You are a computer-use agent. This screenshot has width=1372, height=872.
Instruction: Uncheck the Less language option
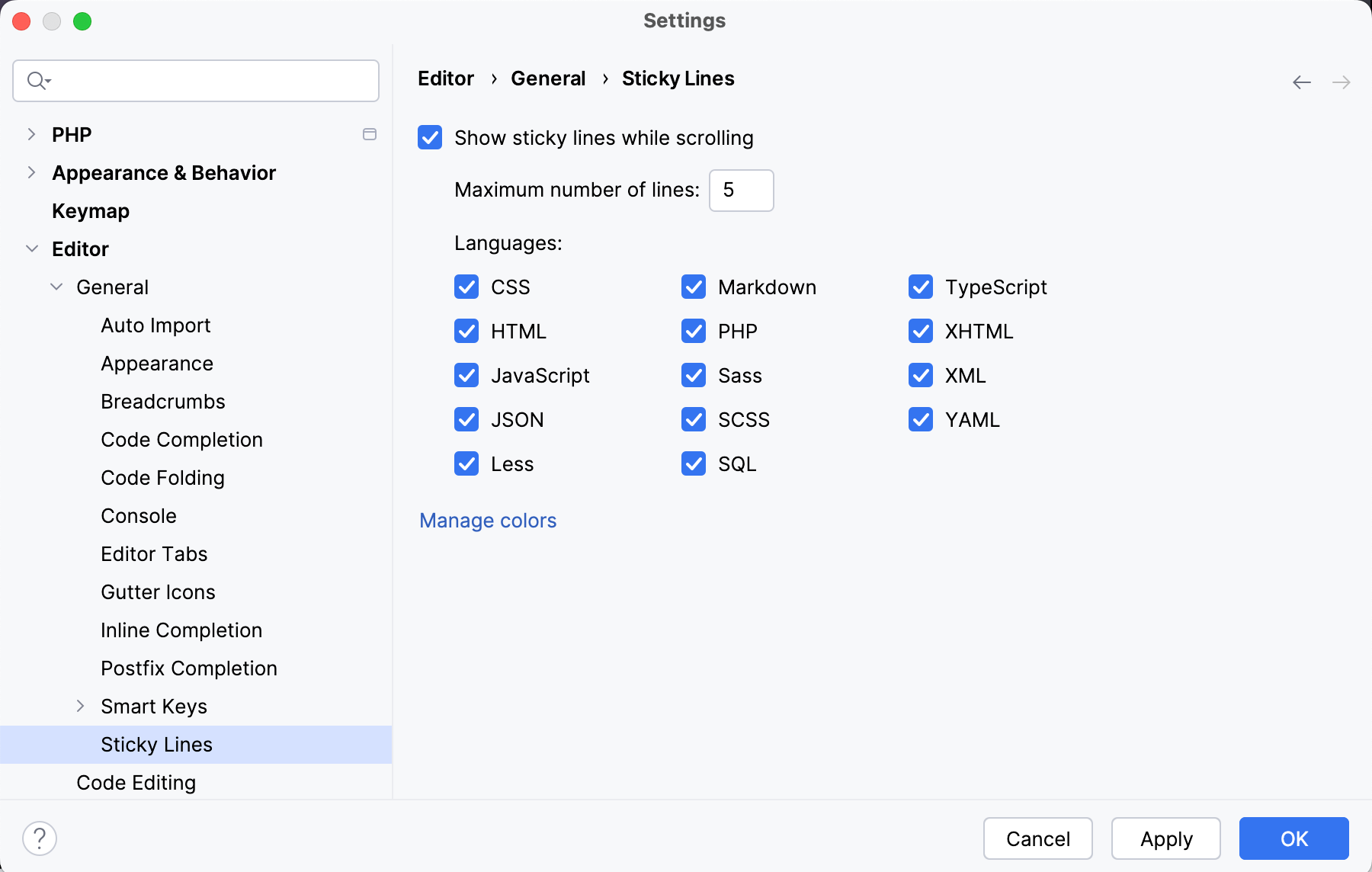coord(466,463)
